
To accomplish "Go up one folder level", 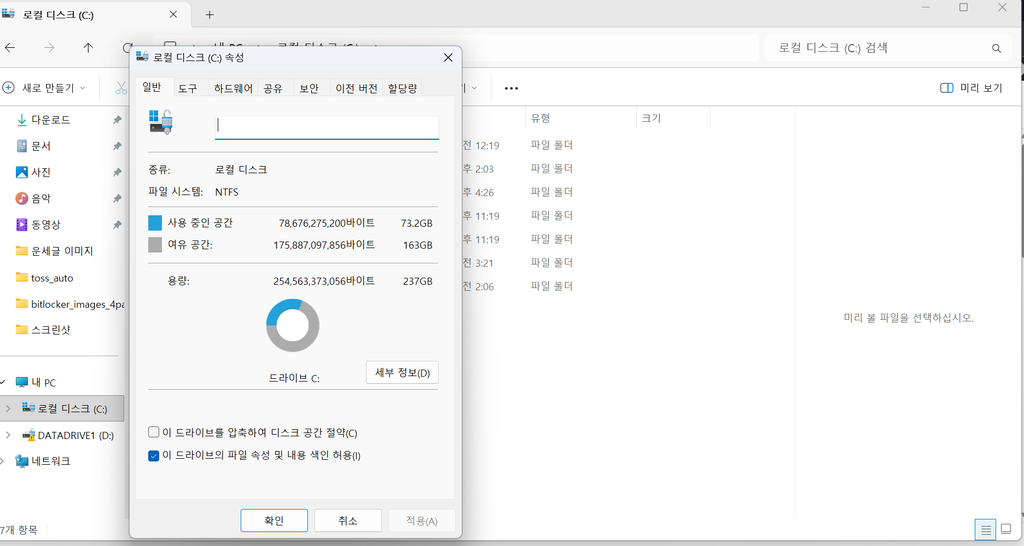I will (88, 48).
